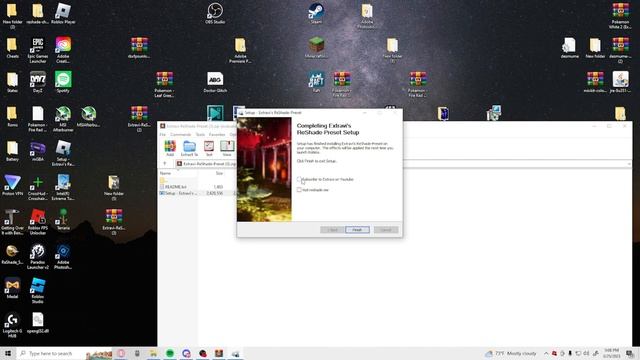Open Raft desktop shortcut
The width and height of the screenshot is (640, 360).
(x=316, y=82)
